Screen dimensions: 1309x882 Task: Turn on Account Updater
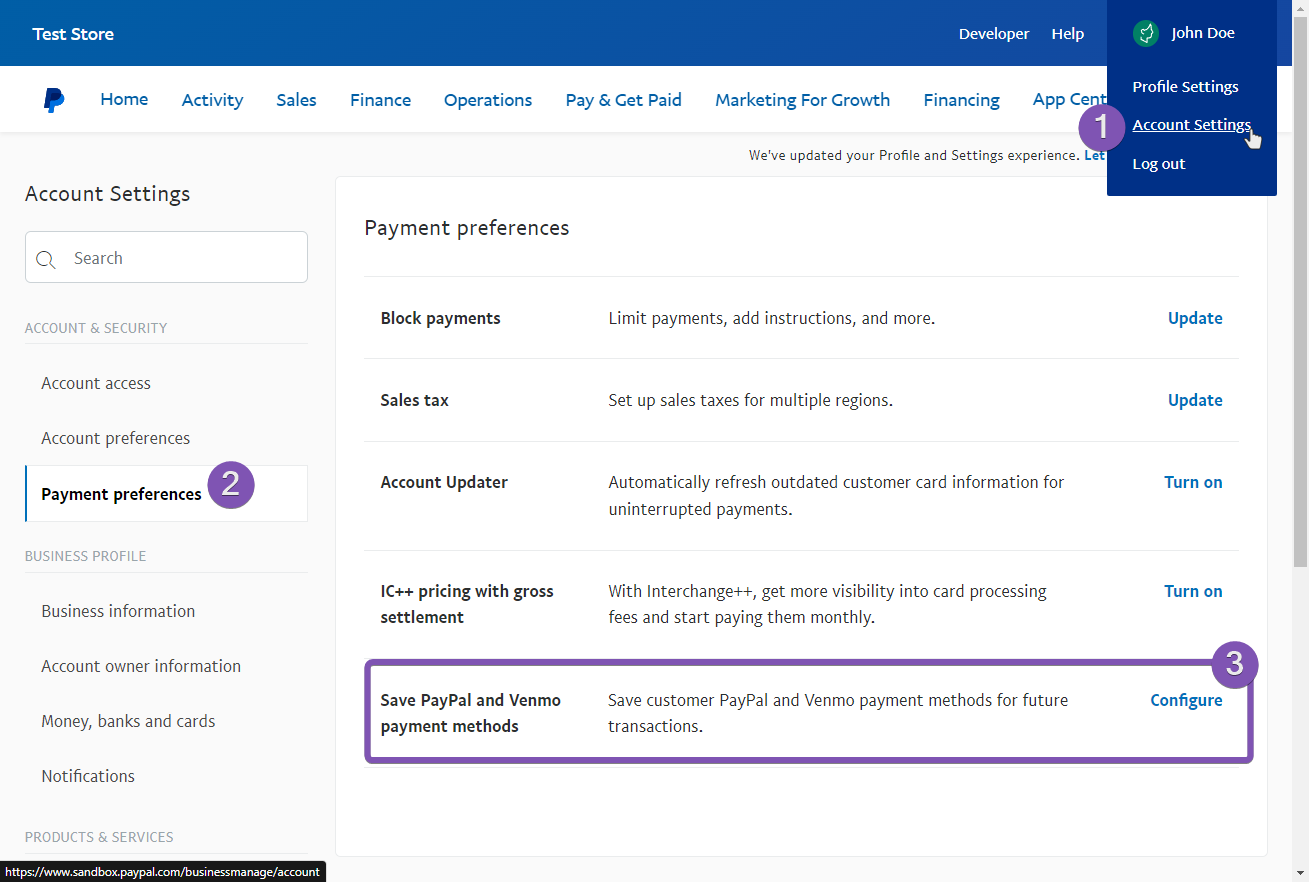coord(1192,482)
